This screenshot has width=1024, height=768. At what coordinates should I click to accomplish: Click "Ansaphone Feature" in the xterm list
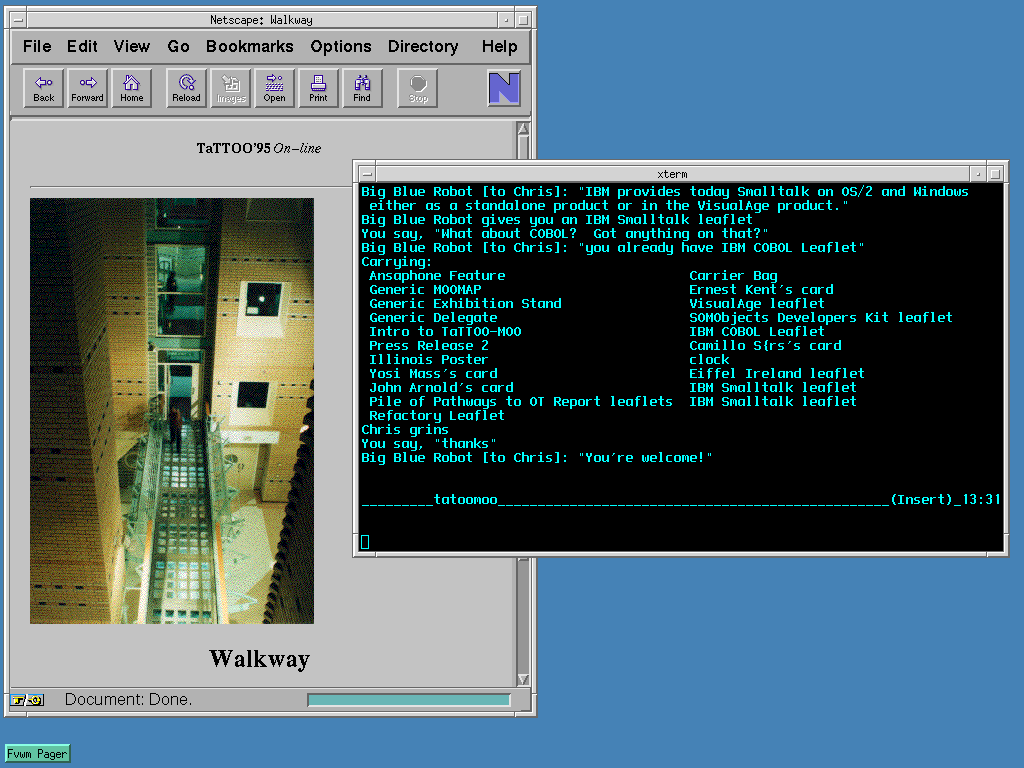pos(437,276)
